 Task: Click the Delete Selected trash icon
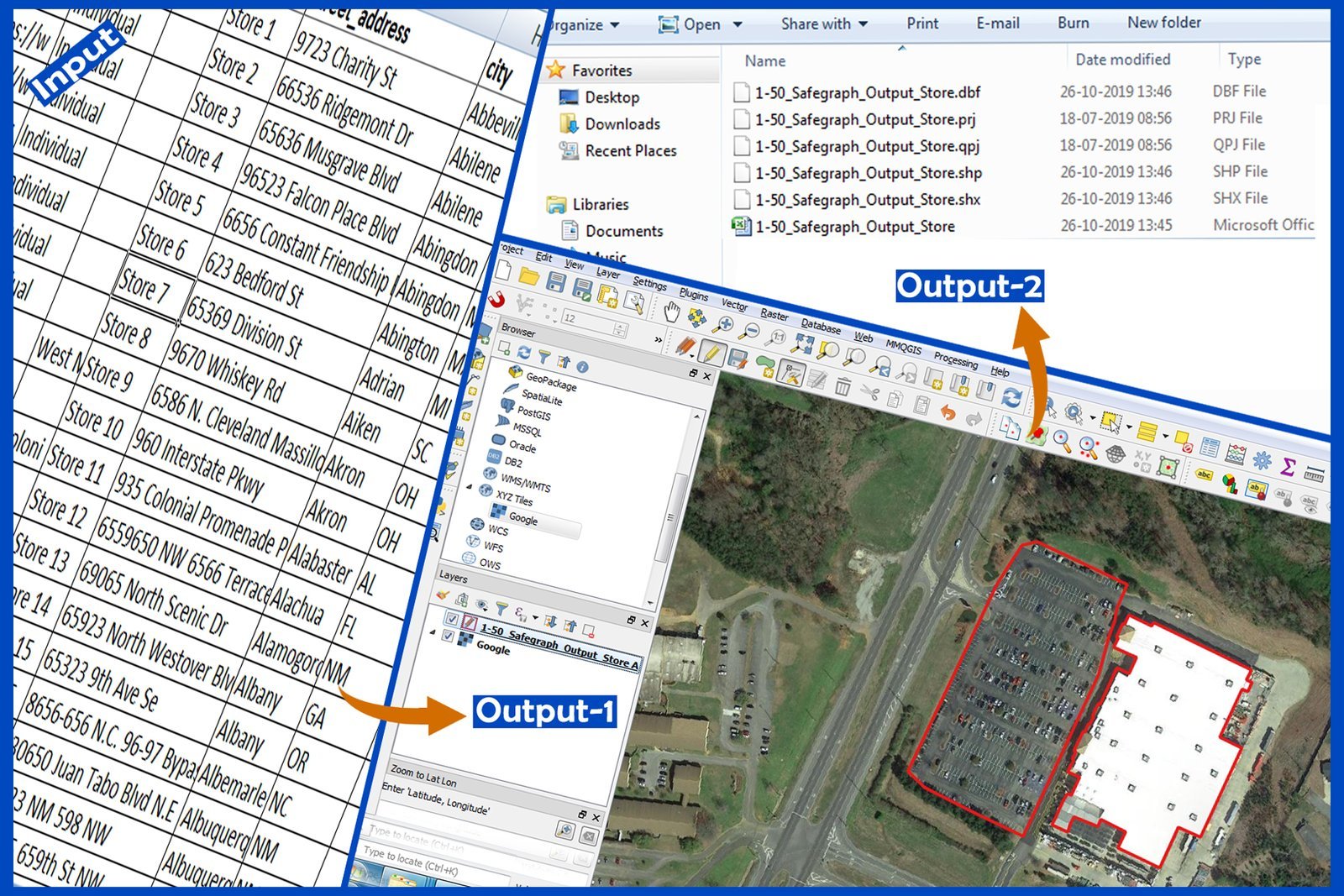click(x=843, y=386)
